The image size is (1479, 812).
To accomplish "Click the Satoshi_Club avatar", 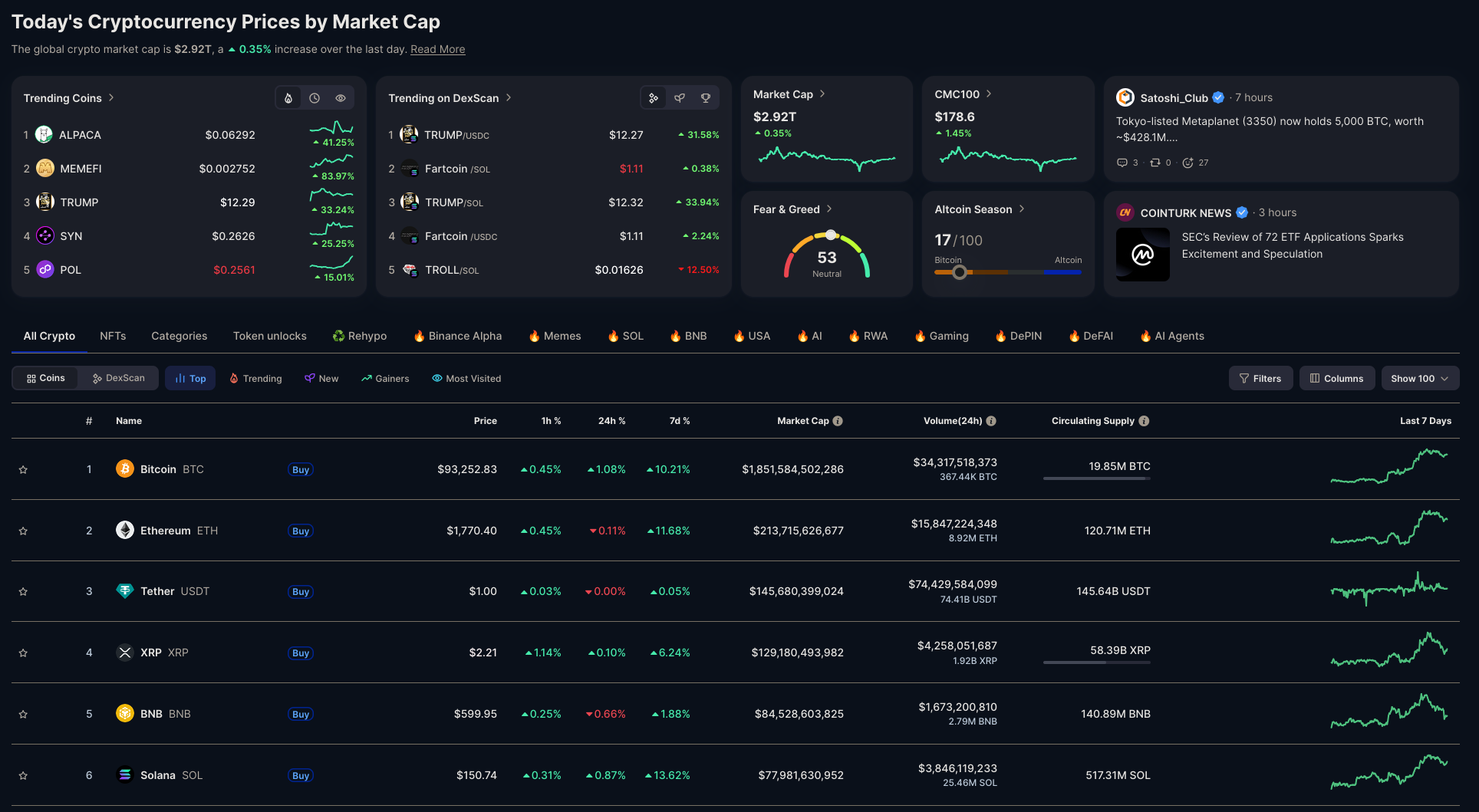I will (1125, 97).
